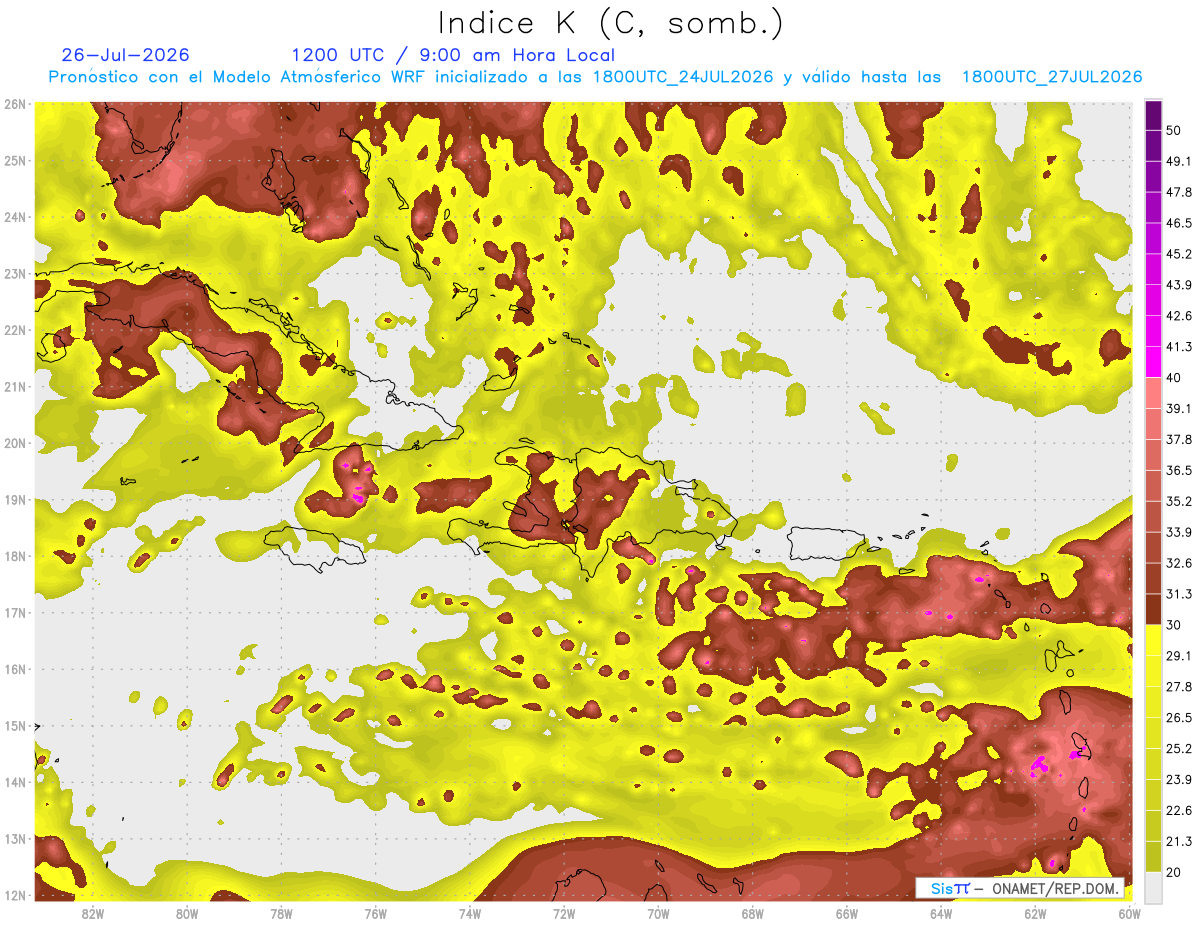Click the '70W' longitude label
Viewport: 1200px width, 927px height.
[x=658, y=914]
